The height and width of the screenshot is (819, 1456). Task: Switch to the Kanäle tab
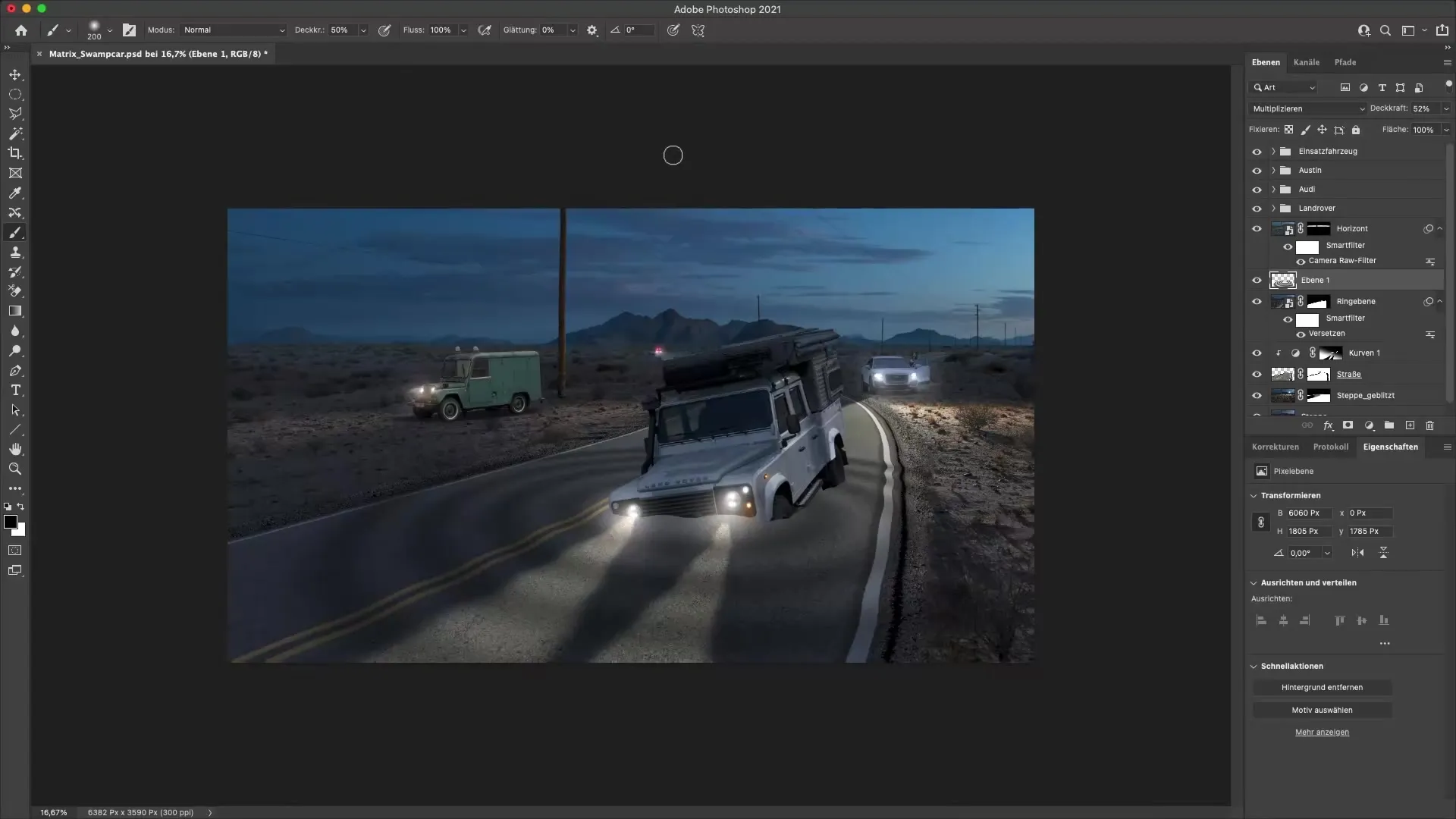tap(1307, 62)
